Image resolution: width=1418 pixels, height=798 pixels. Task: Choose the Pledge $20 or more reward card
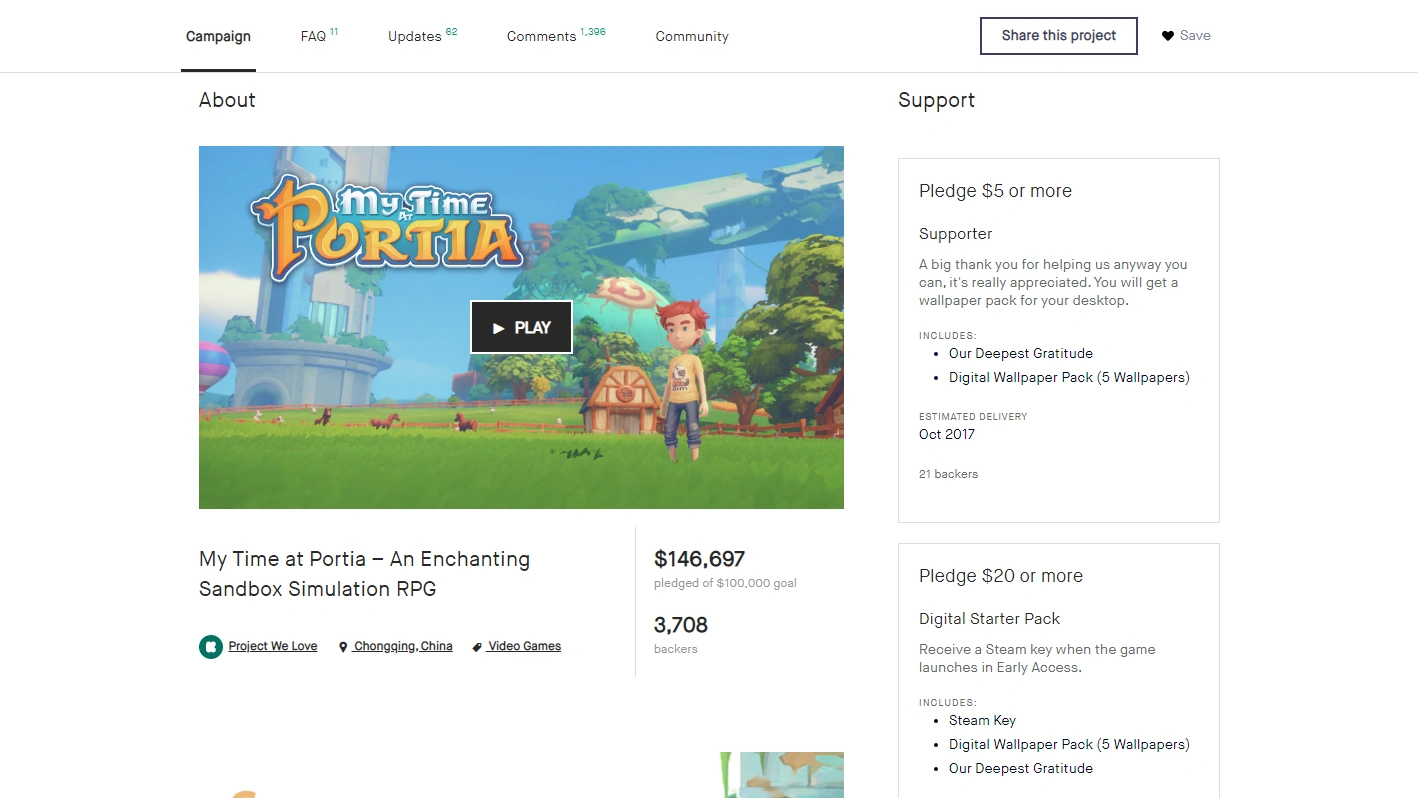tap(1059, 671)
